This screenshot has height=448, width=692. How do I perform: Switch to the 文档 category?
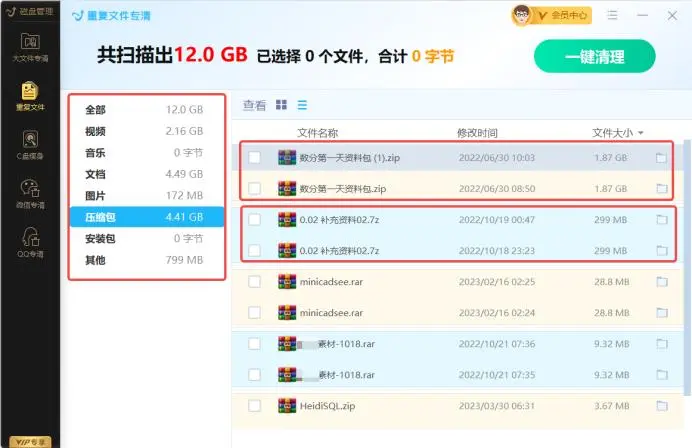click(x=96, y=174)
